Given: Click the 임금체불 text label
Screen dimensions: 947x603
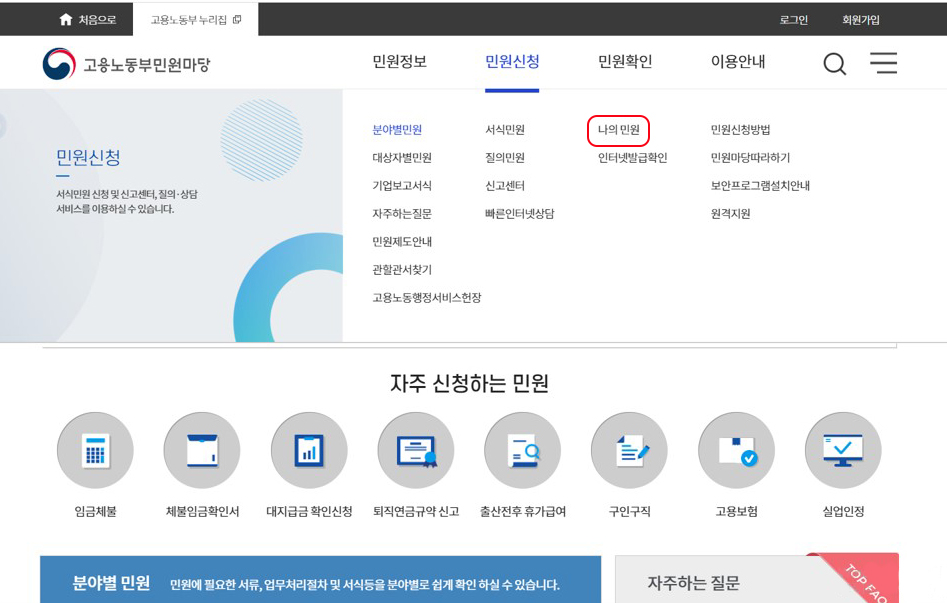Looking at the screenshot, I should (95, 512).
